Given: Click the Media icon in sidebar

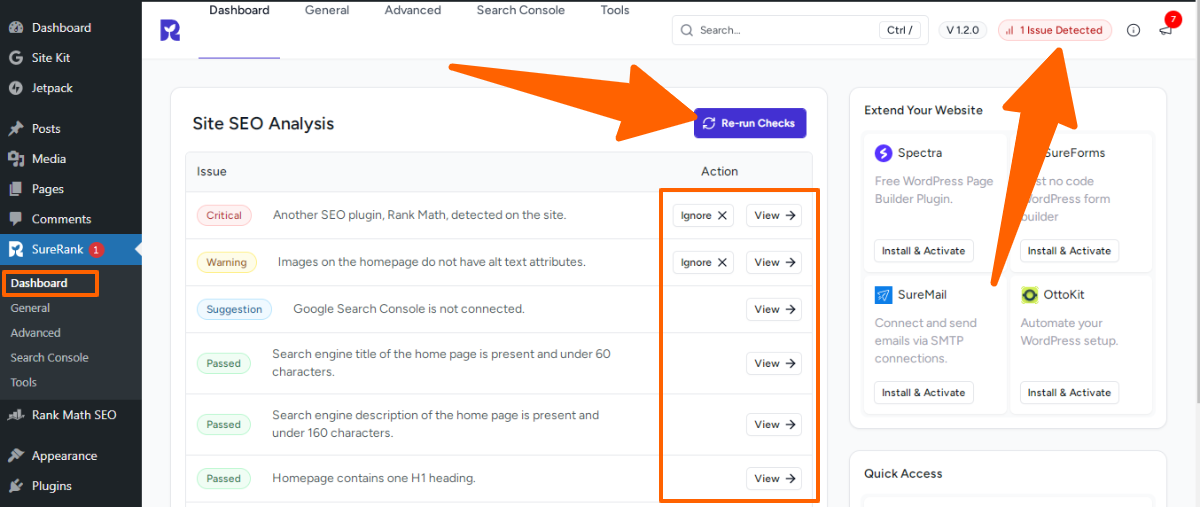Looking at the screenshot, I should click(15, 158).
